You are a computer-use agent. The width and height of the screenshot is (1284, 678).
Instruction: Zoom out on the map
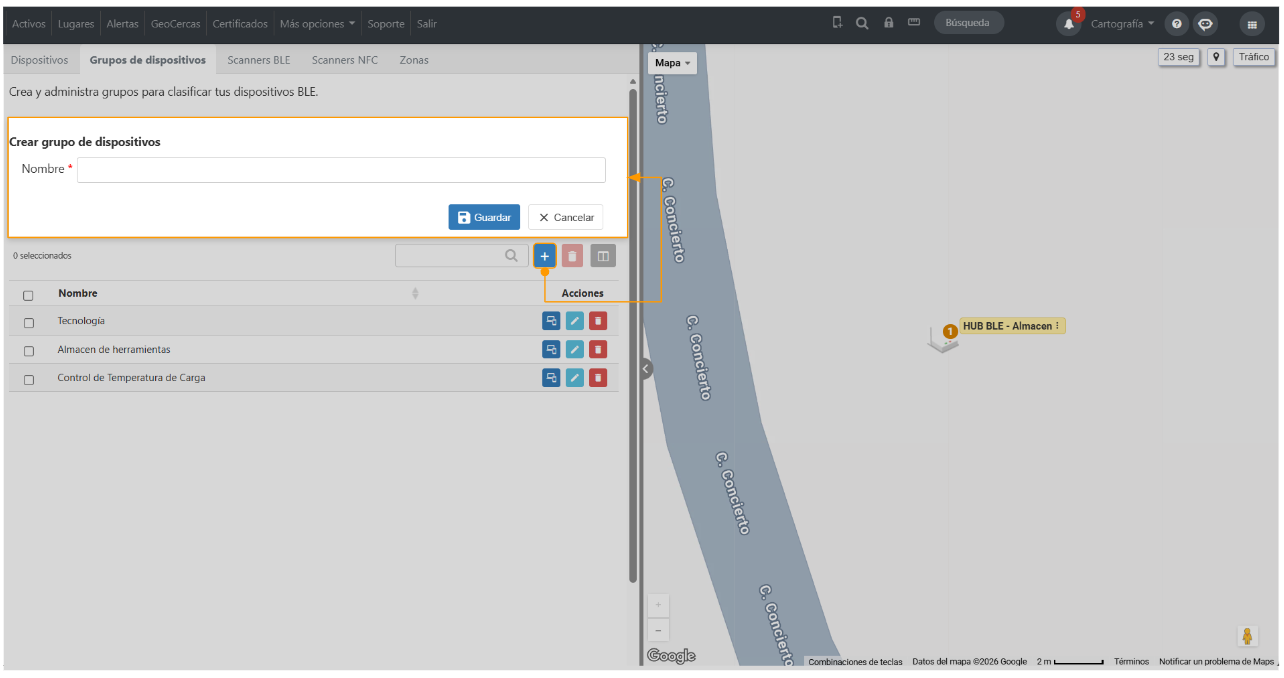658,630
